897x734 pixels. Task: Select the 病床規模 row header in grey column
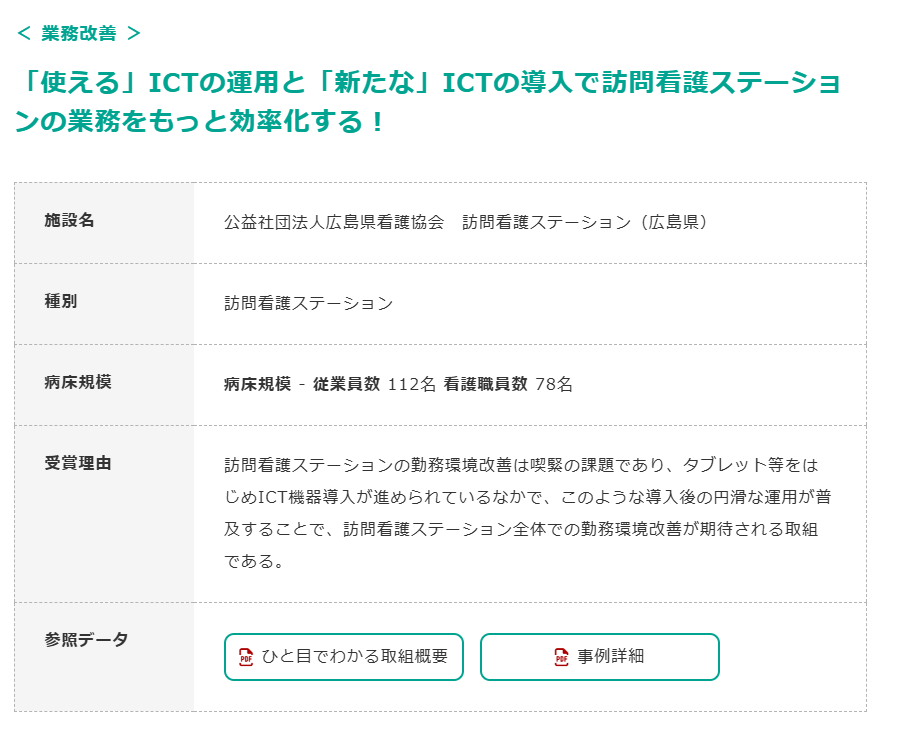(x=78, y=382)
